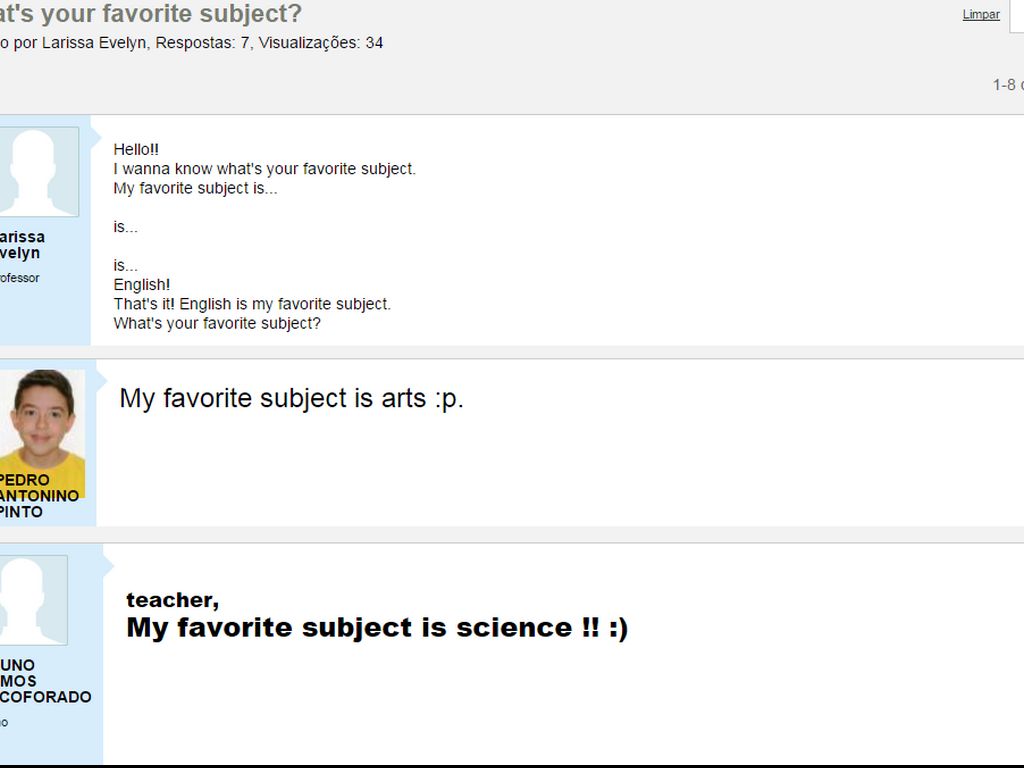Click the 'teacher,' line in third post
The height and width of the screenshot is (768, 1024).
point(172,600)
